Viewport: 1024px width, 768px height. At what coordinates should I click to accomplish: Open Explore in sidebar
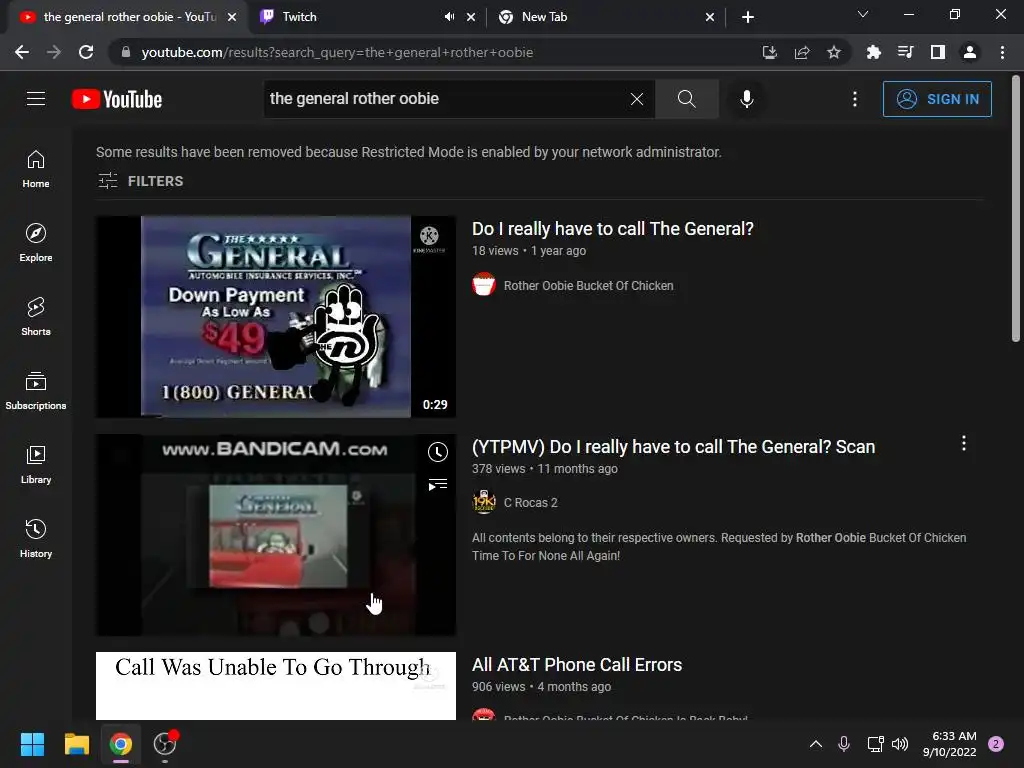36,242
